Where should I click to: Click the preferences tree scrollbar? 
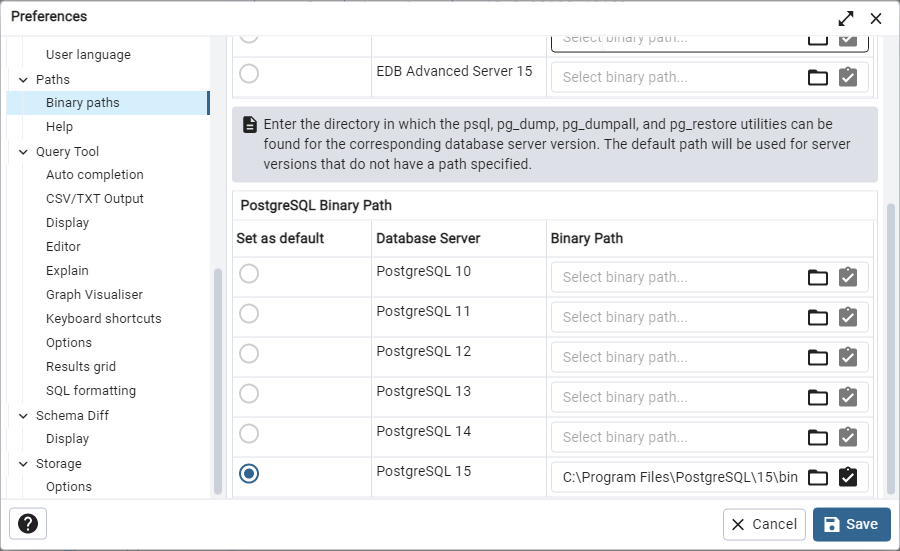click(x=218, y=381)
